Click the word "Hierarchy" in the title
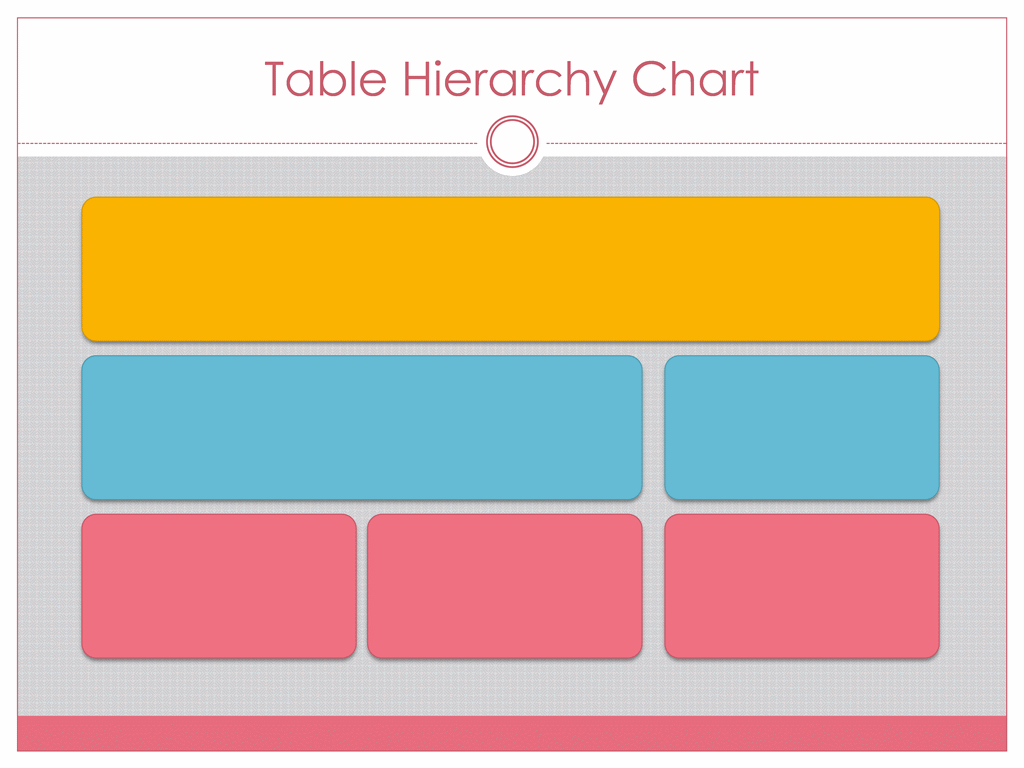 pos(509,80)
